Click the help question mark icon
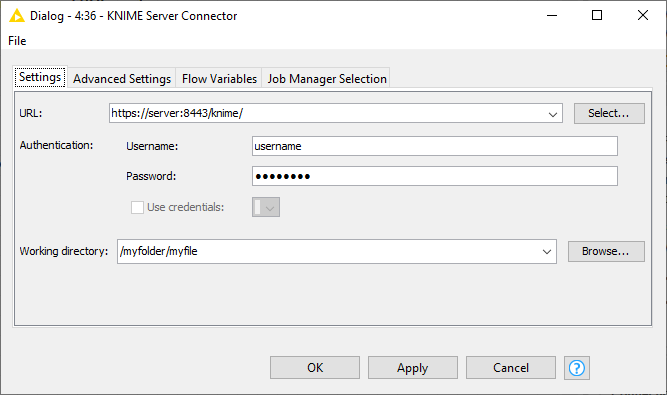This screenshot has height=395, width=667. coord(576,368)
